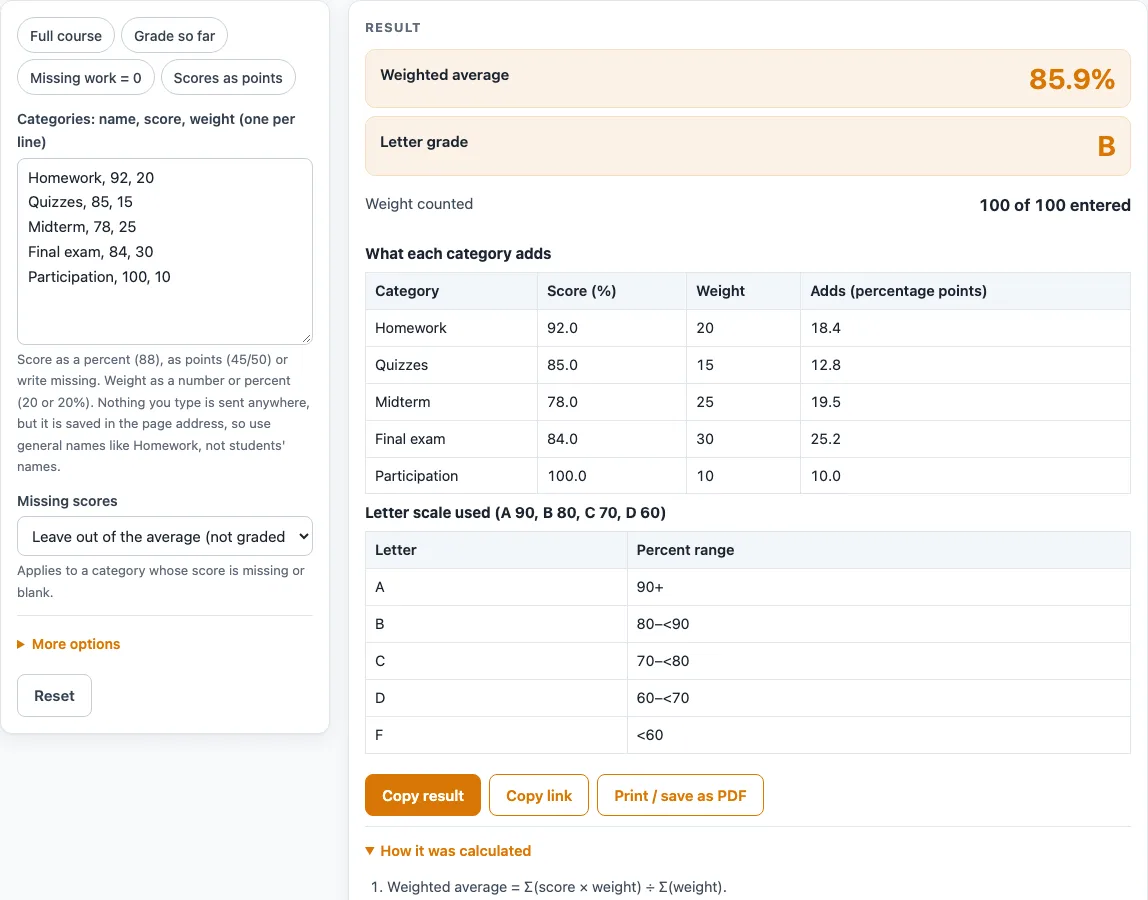This screenshot has width=1148, height=900.
Task: Click the <60 range for letter F
Action: click(x=650, y=734)
